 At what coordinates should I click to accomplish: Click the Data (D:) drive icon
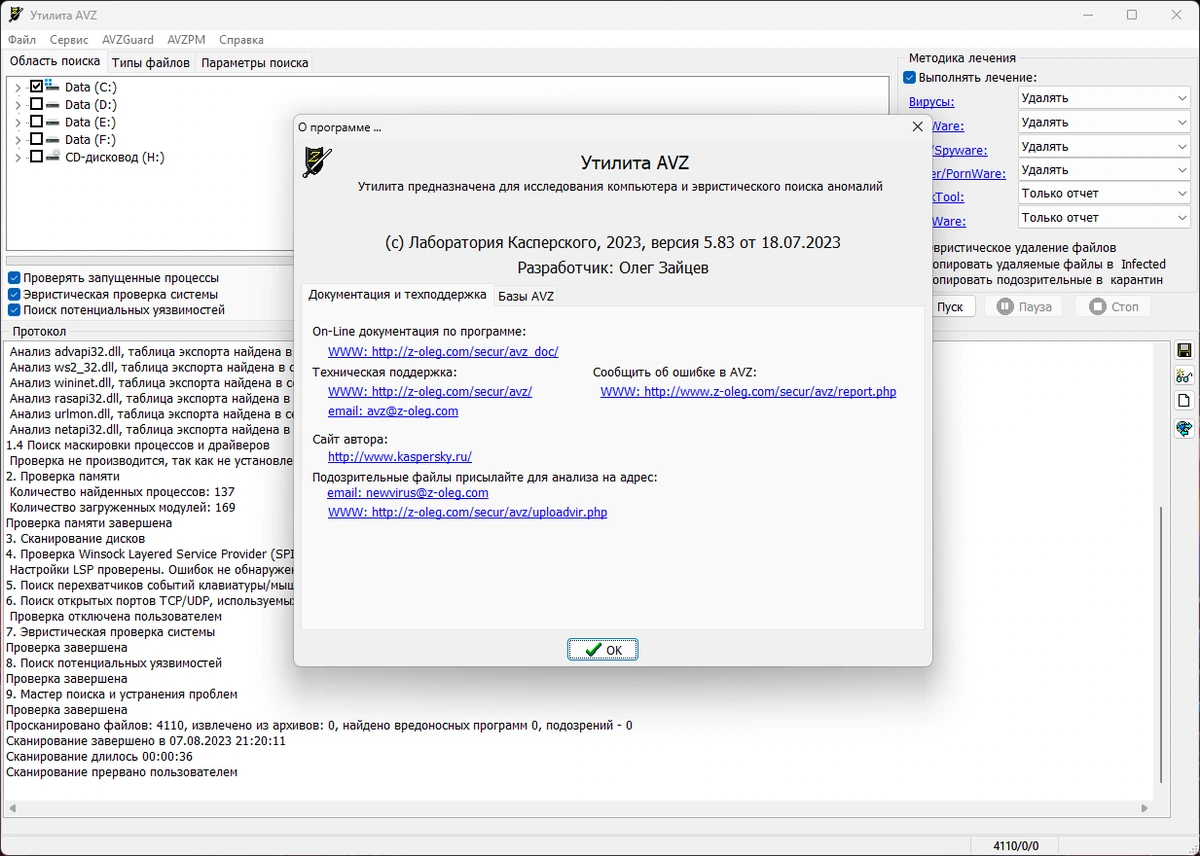(53, 104)
